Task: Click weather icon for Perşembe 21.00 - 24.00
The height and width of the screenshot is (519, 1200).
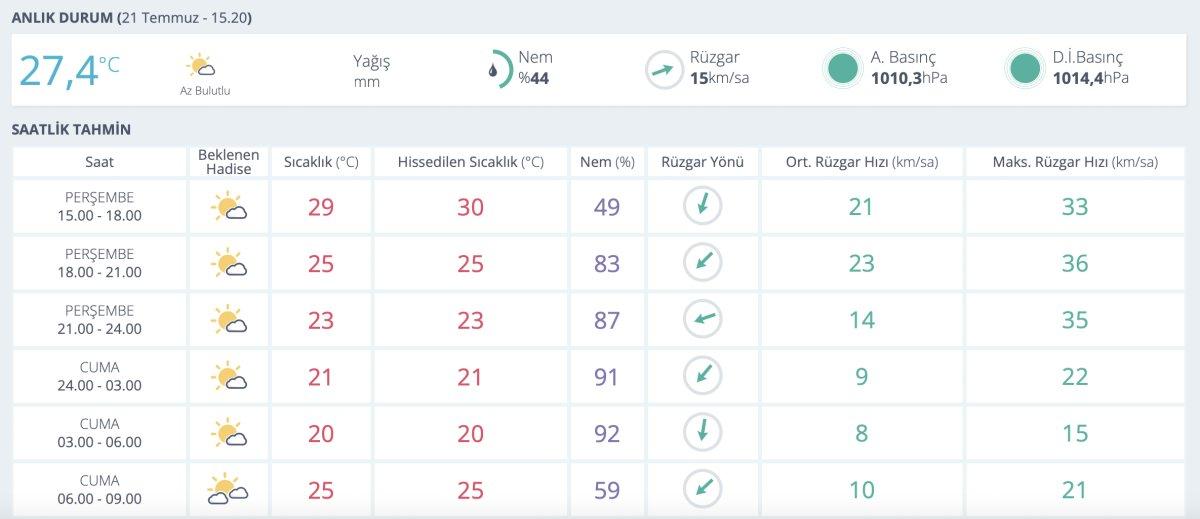Action: click(229, 320)
